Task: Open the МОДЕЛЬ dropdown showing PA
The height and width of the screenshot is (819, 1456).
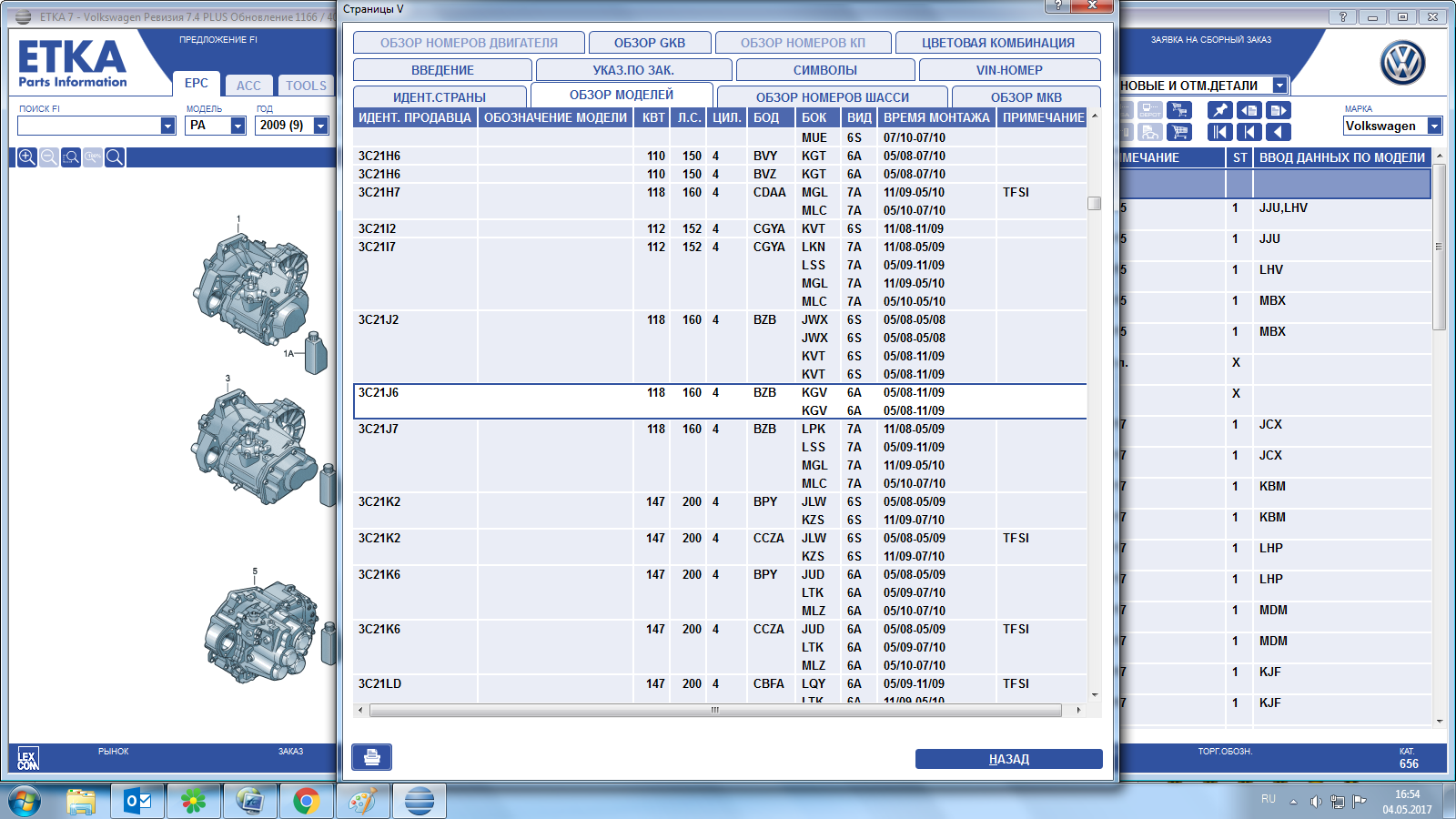Action: [238, 126]
